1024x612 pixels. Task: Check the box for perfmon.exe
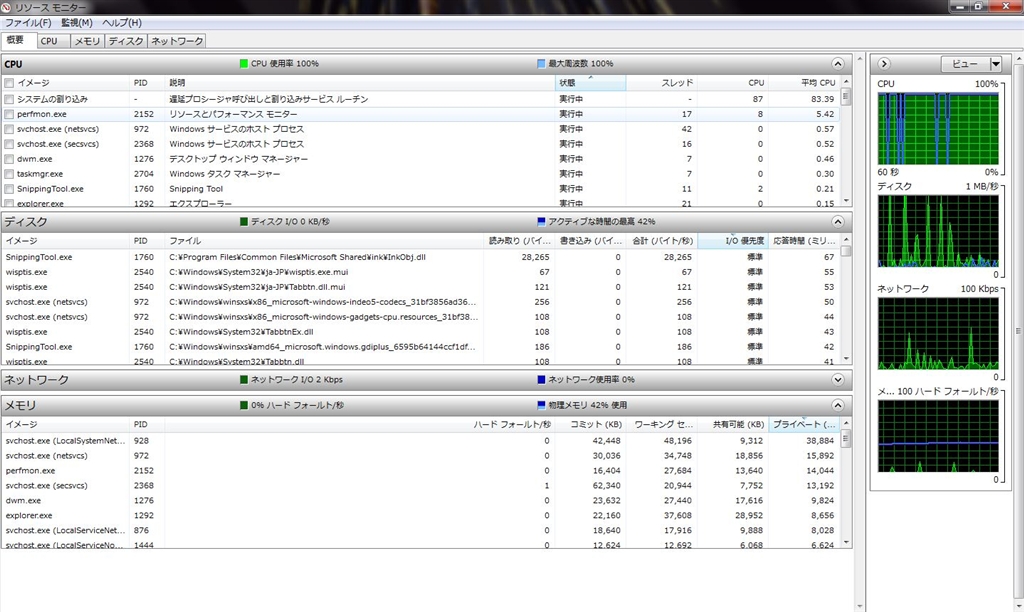[x=9, y=114]
